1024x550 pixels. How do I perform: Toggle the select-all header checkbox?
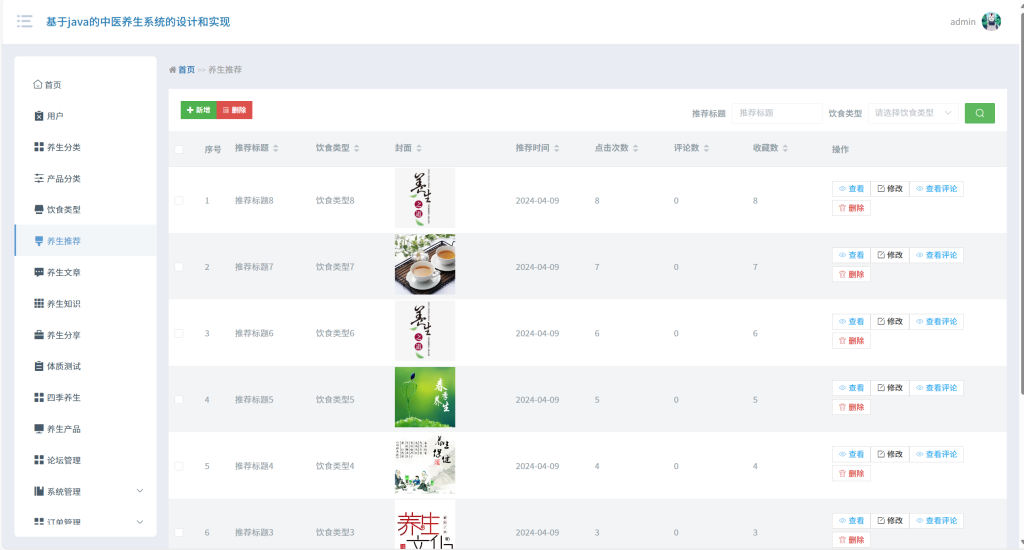click(x=179, y=150)
